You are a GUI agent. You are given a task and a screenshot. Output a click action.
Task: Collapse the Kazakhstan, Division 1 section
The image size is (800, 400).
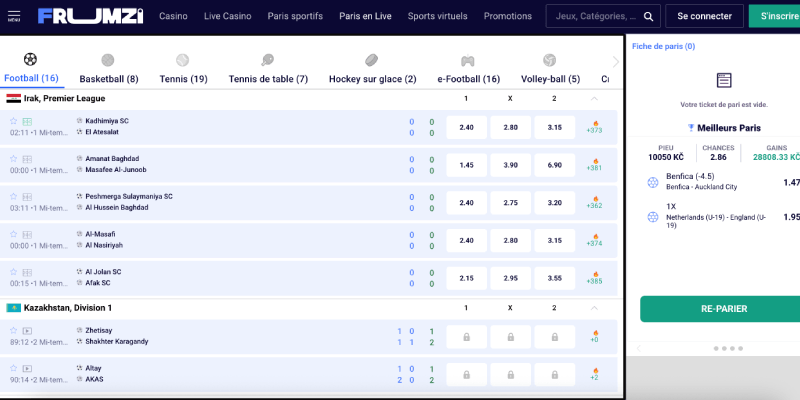click(x=594, y=308)
